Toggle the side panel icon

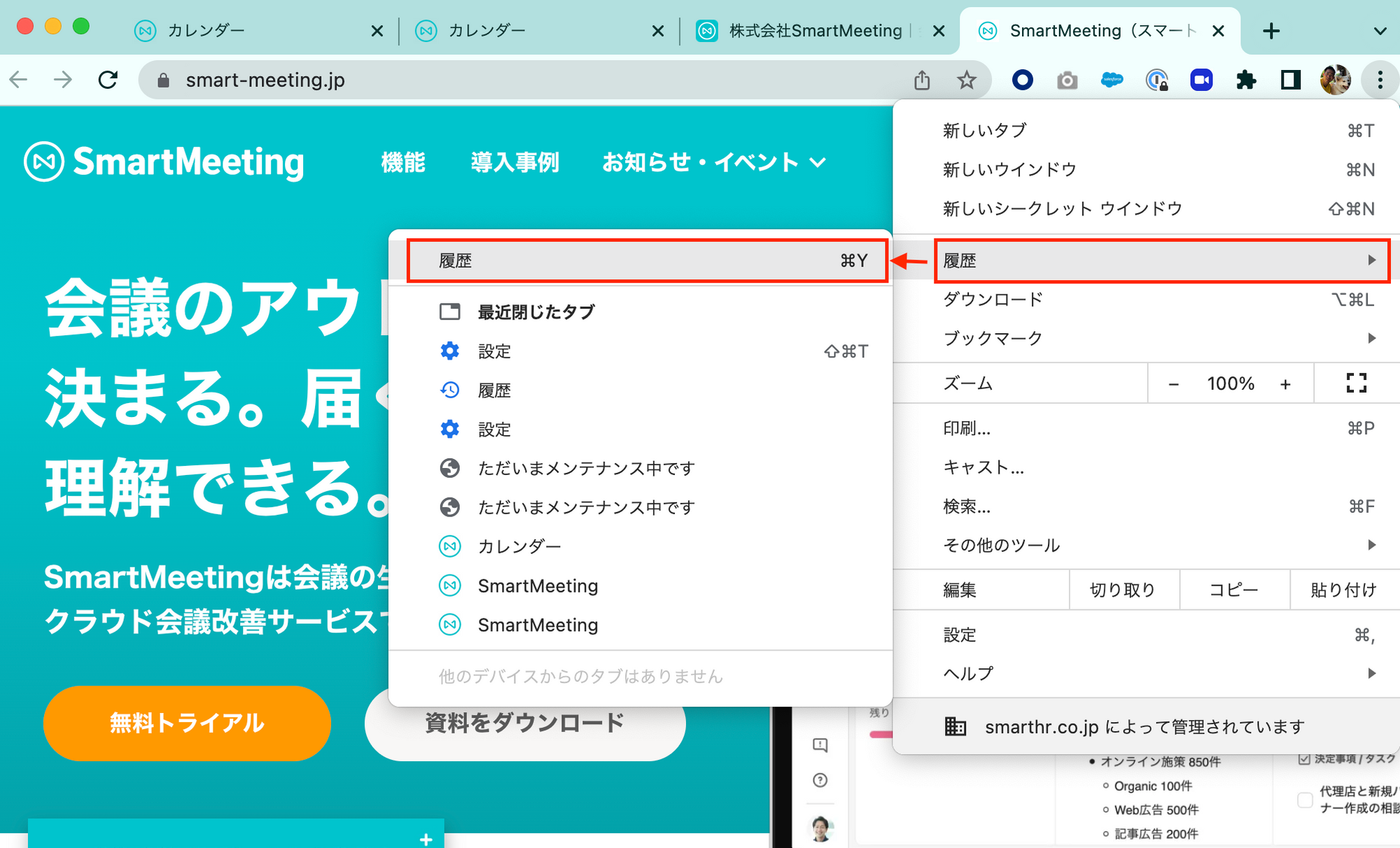[x=1291, y=80]
